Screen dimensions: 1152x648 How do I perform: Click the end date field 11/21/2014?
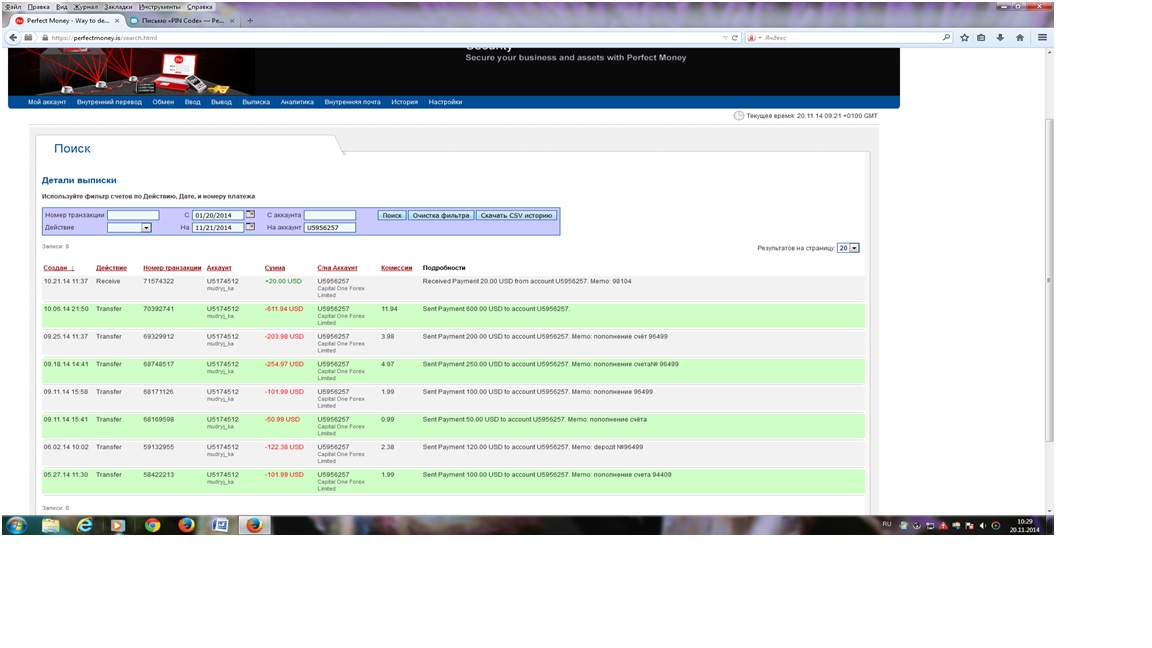[217, 228]
